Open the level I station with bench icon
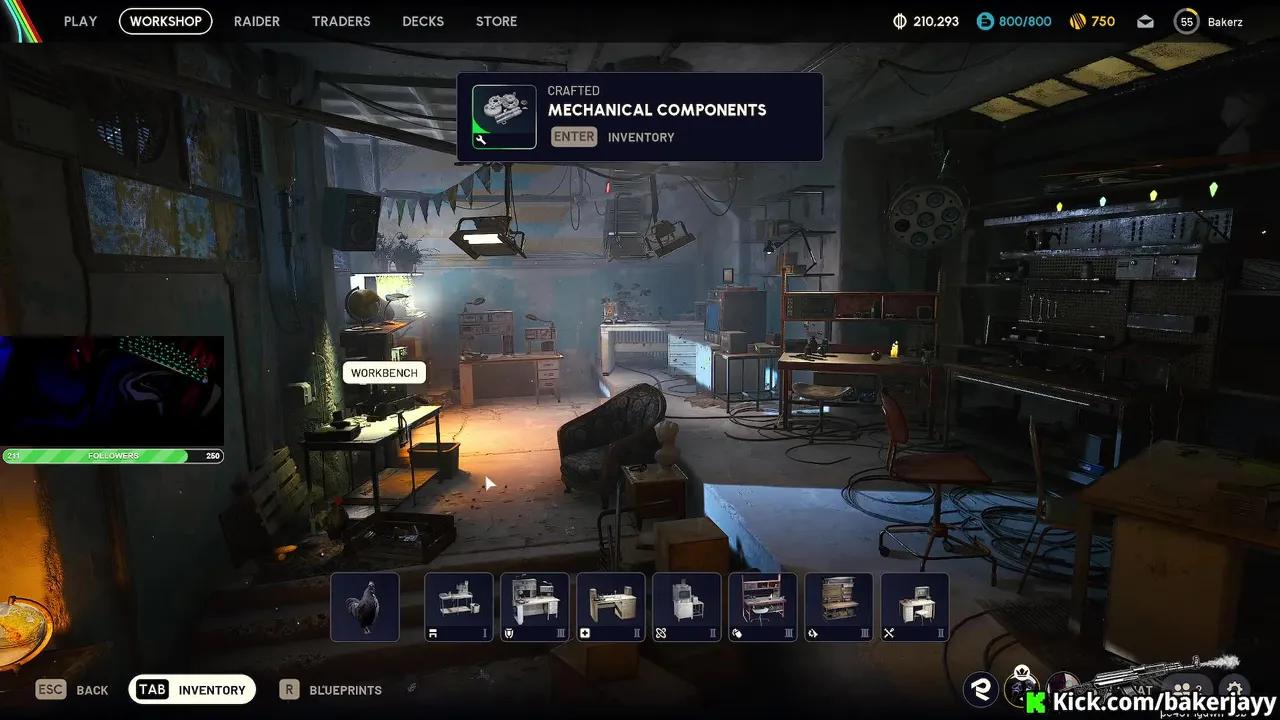The height and width of the screenshot is (720, 1280). click(459, 607)
